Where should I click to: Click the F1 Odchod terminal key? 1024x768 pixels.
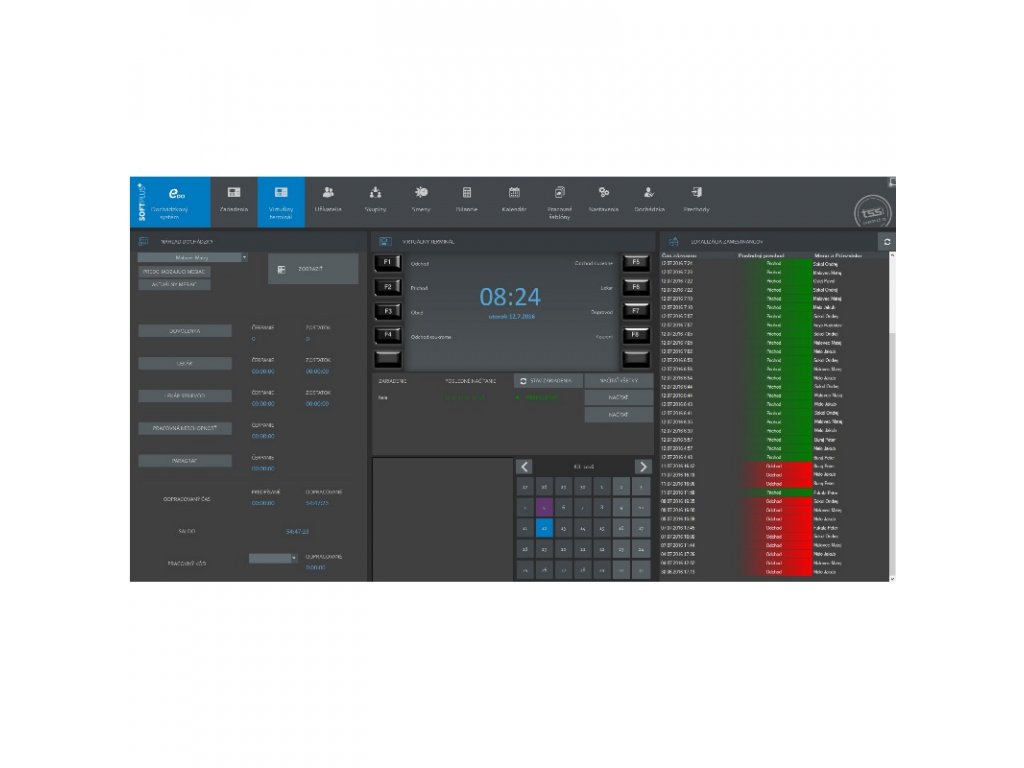pyautogui.click(x=387, y=263)
